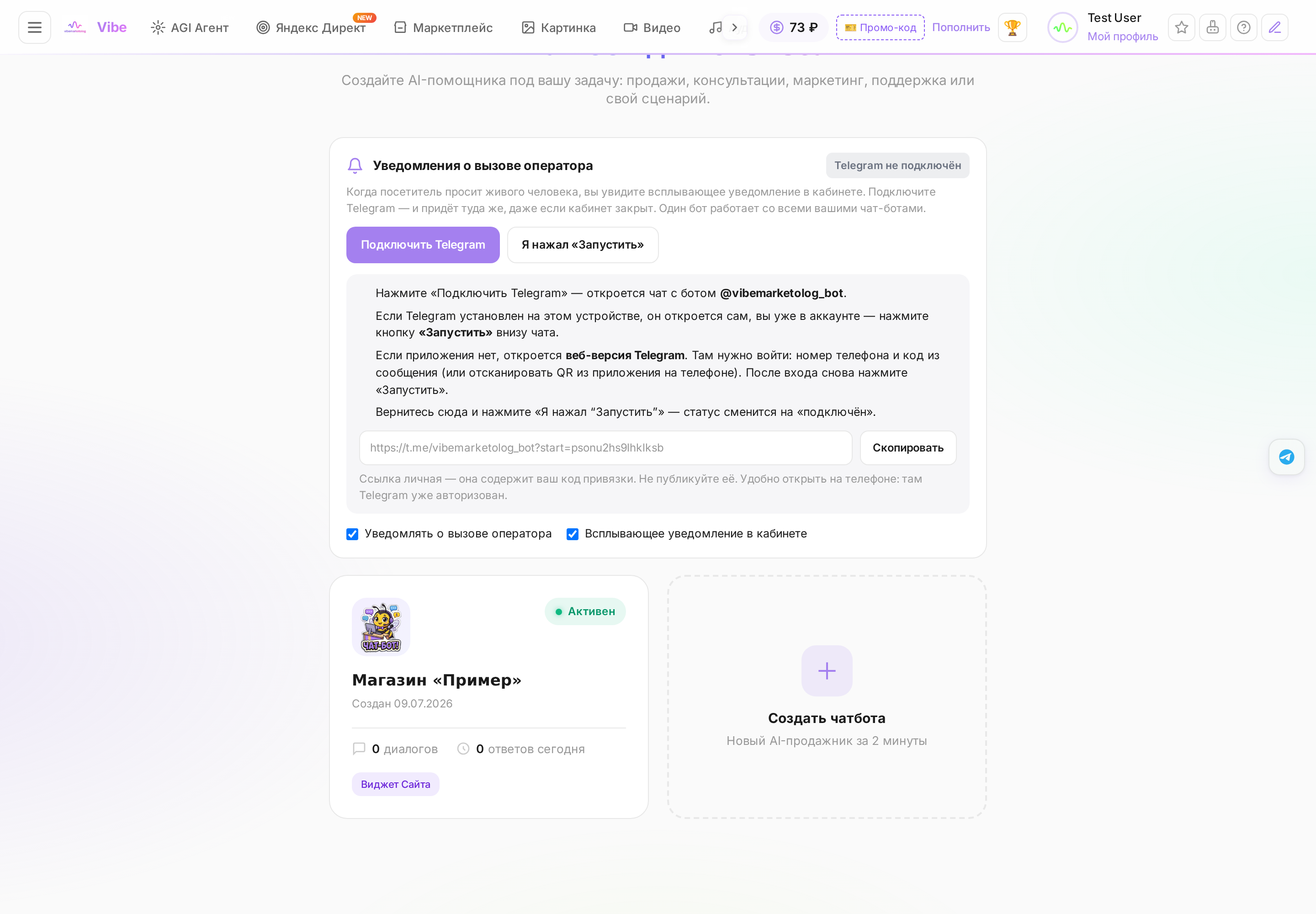Click Я нажал «Запустить» button
The width and height of the screenshot is (1316, 914).
(583, 245)
